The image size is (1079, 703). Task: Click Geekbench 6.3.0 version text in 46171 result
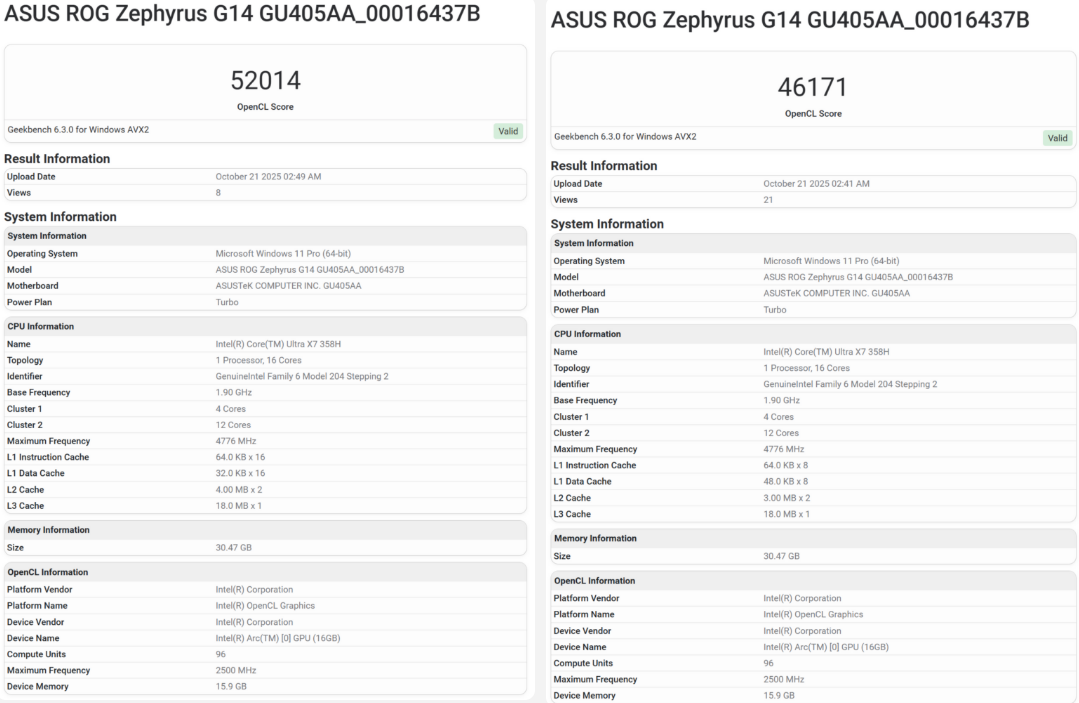click(x=625, y=137)
